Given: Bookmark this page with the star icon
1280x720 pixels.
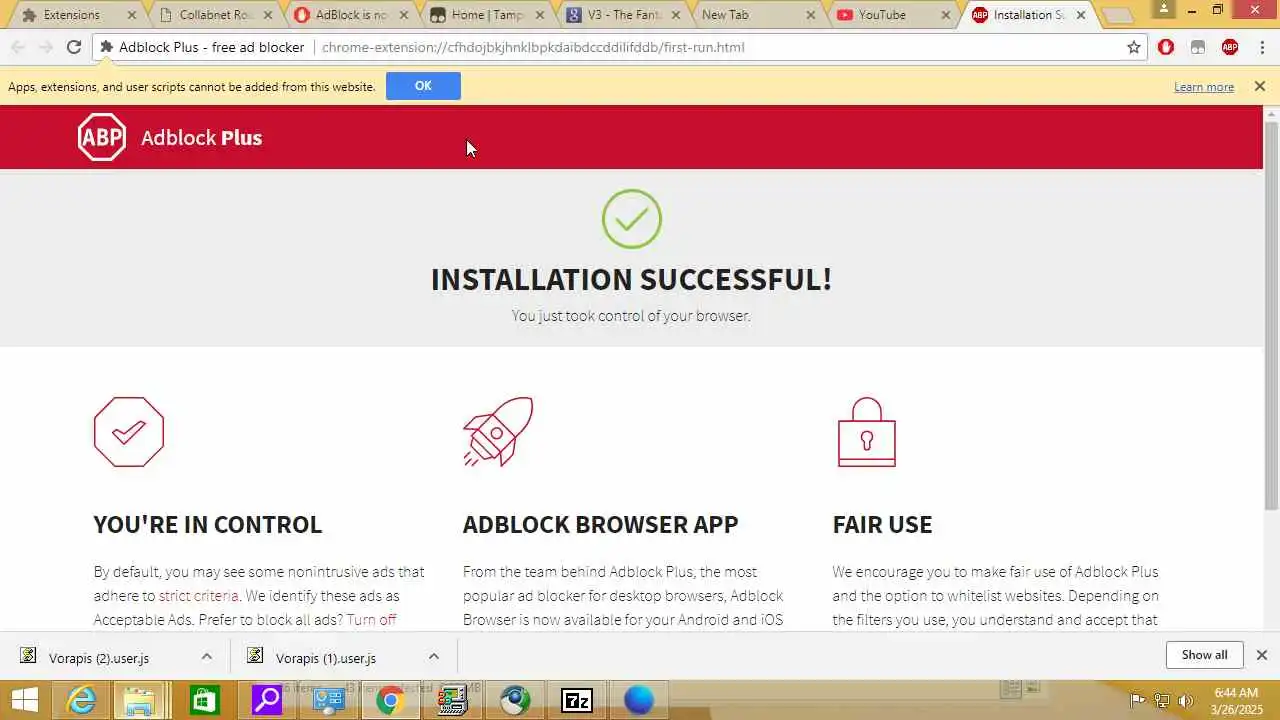Looking at the screenshot, I should pos(1134,47).
